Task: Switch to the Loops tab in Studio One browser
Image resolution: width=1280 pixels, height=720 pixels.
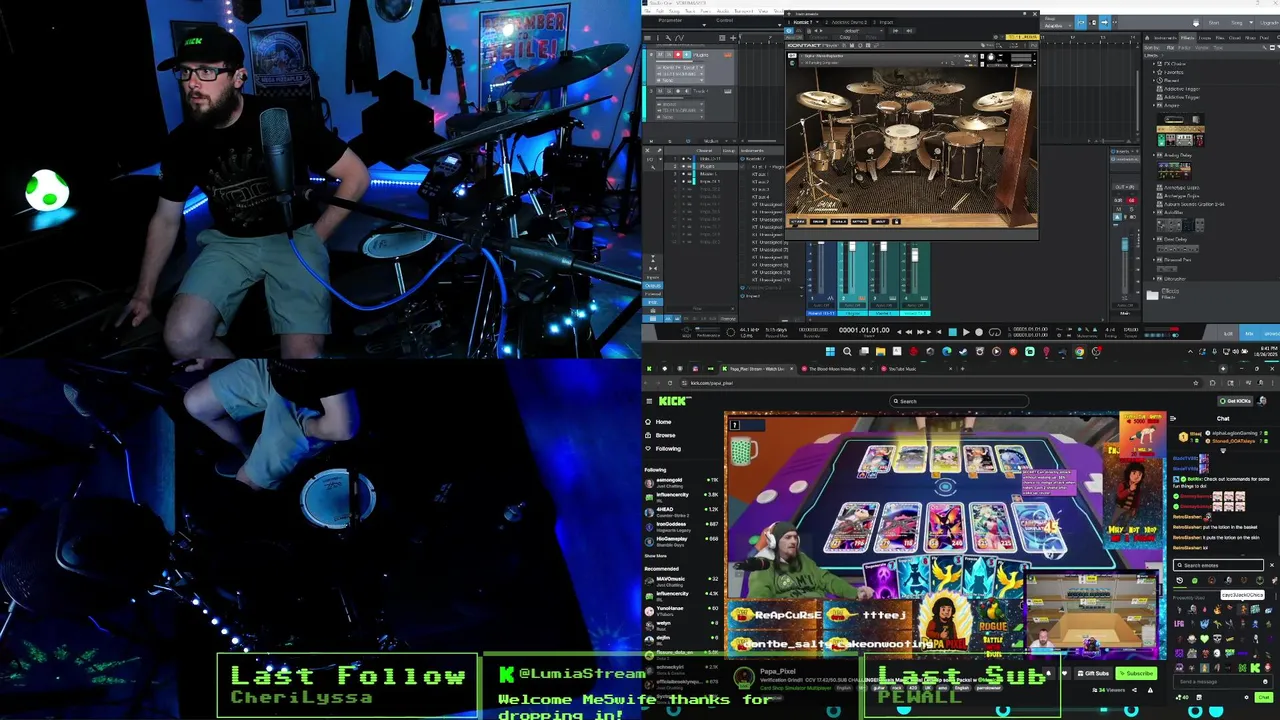Action: (1205, 37)
